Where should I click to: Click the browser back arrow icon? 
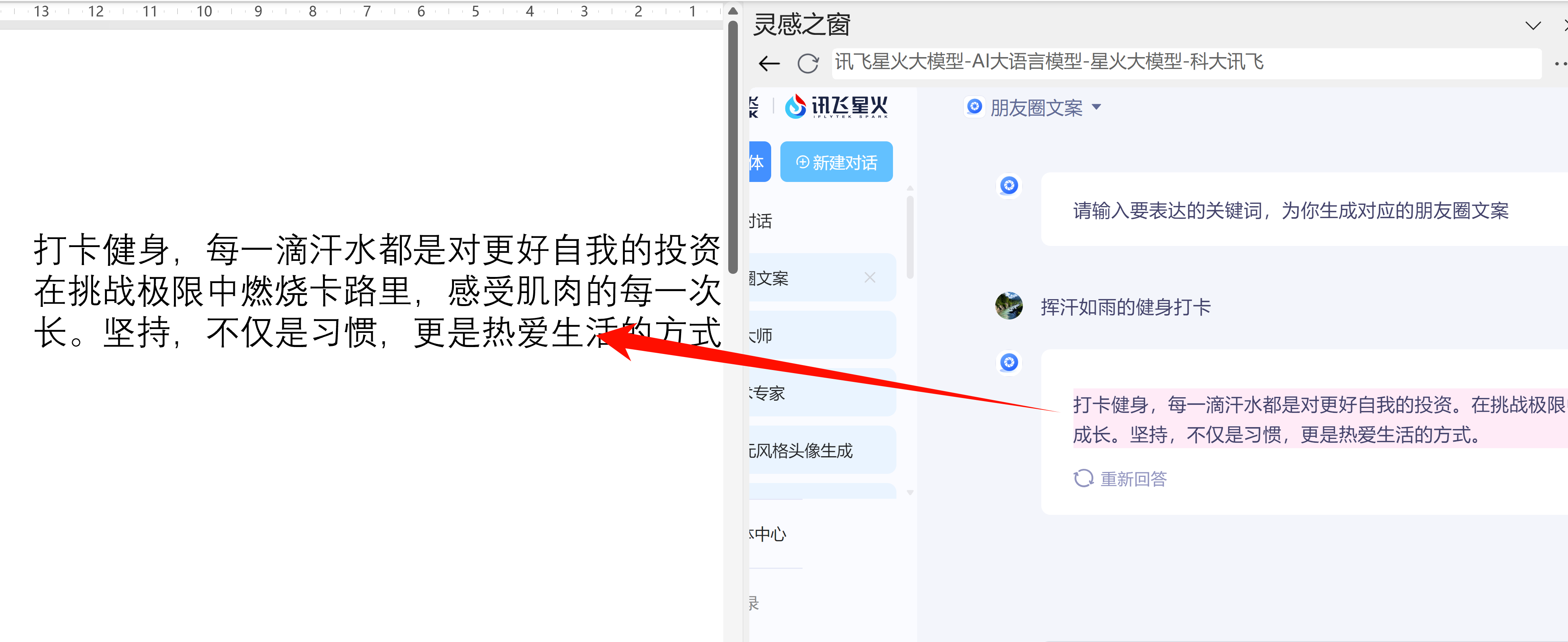coord(769,63)
